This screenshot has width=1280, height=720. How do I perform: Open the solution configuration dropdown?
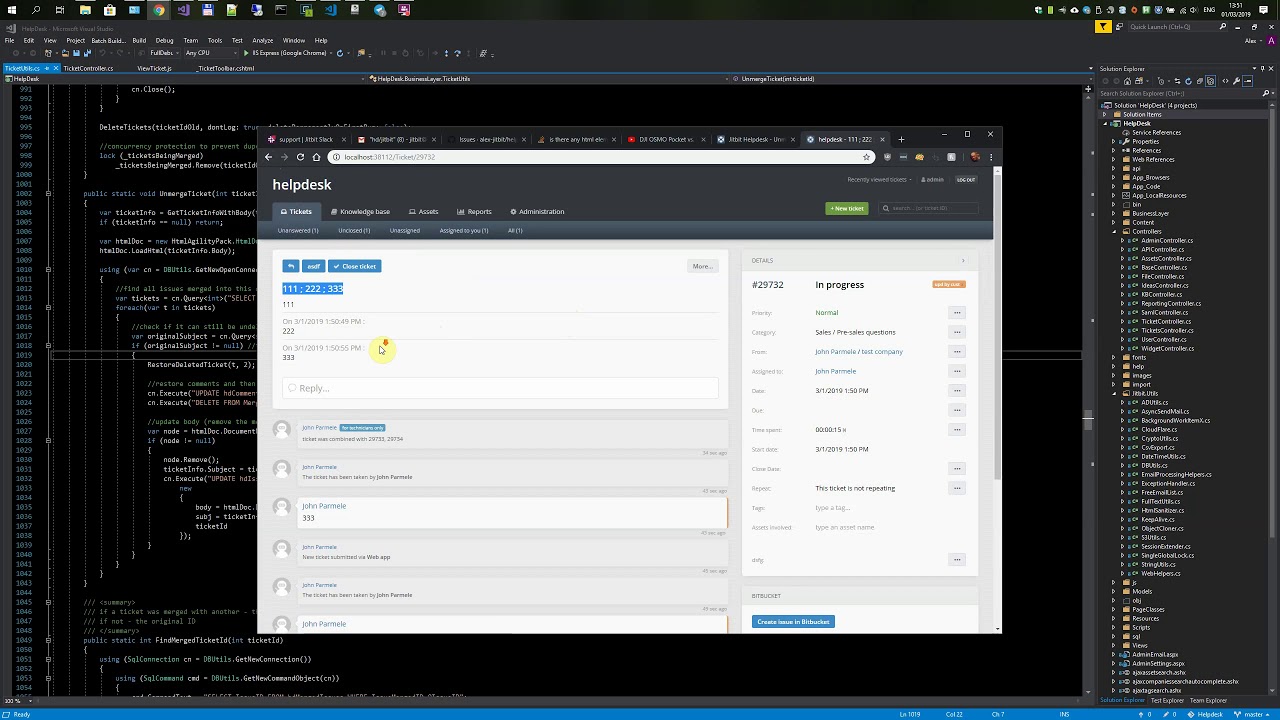click(165, 53)
